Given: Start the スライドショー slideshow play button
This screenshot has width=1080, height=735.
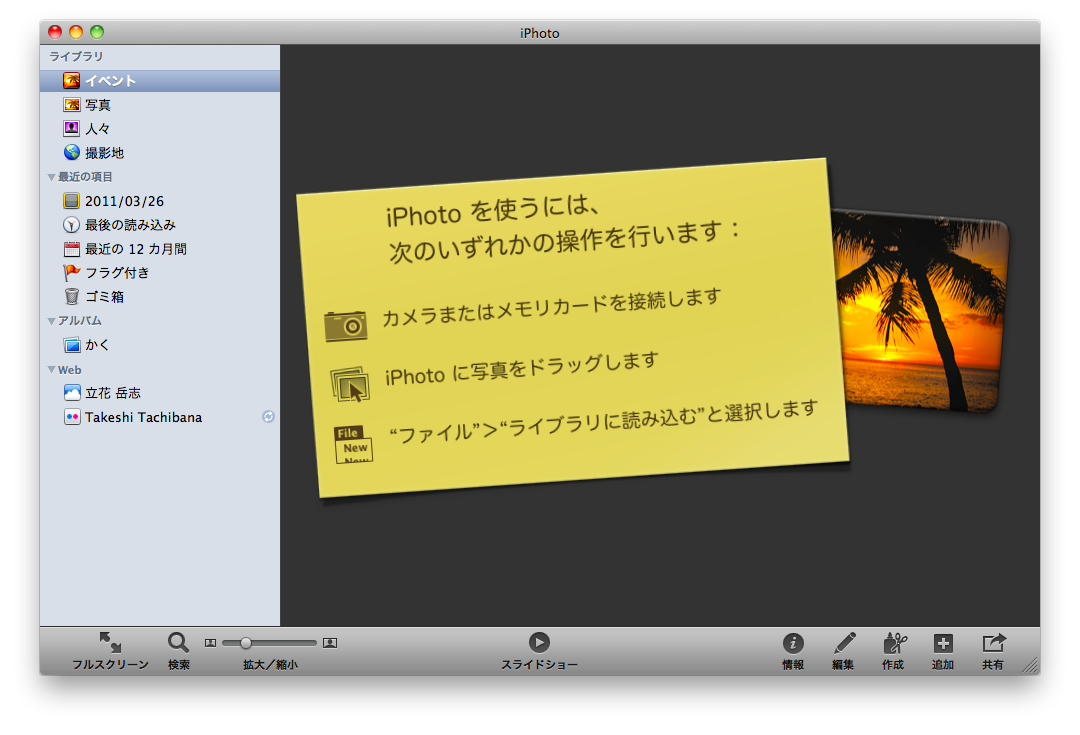Looking at the screenshot, I should click(539, 643).
